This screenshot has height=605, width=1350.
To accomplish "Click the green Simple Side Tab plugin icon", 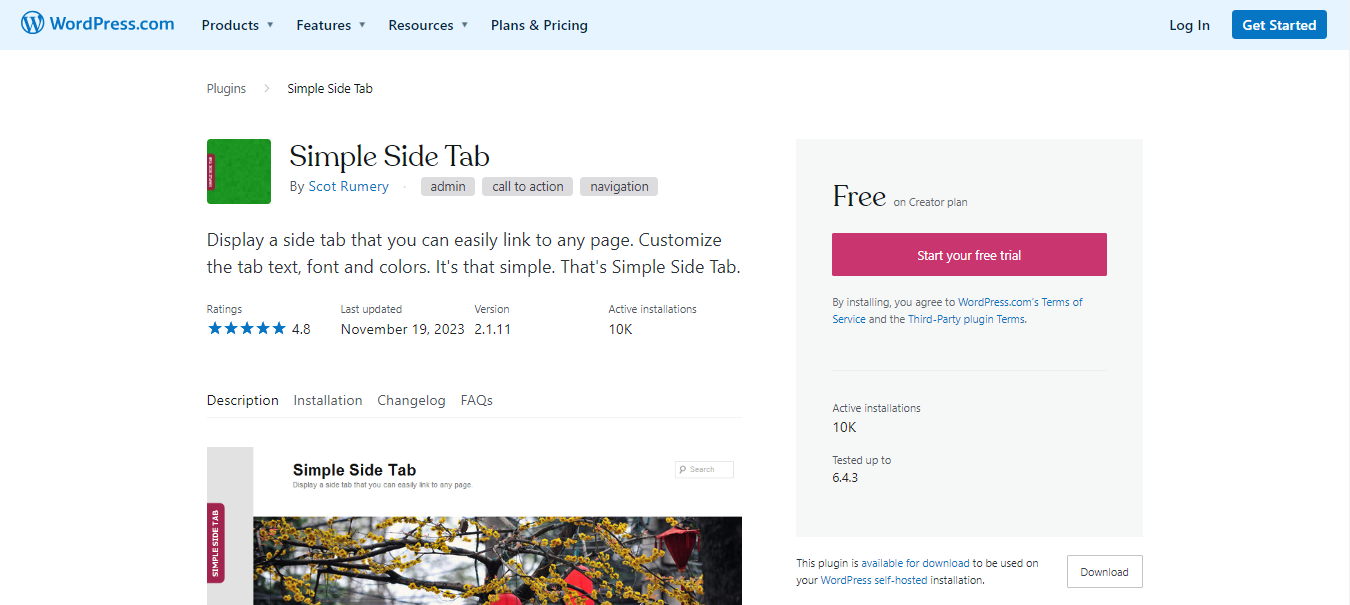I will point(238,171).
